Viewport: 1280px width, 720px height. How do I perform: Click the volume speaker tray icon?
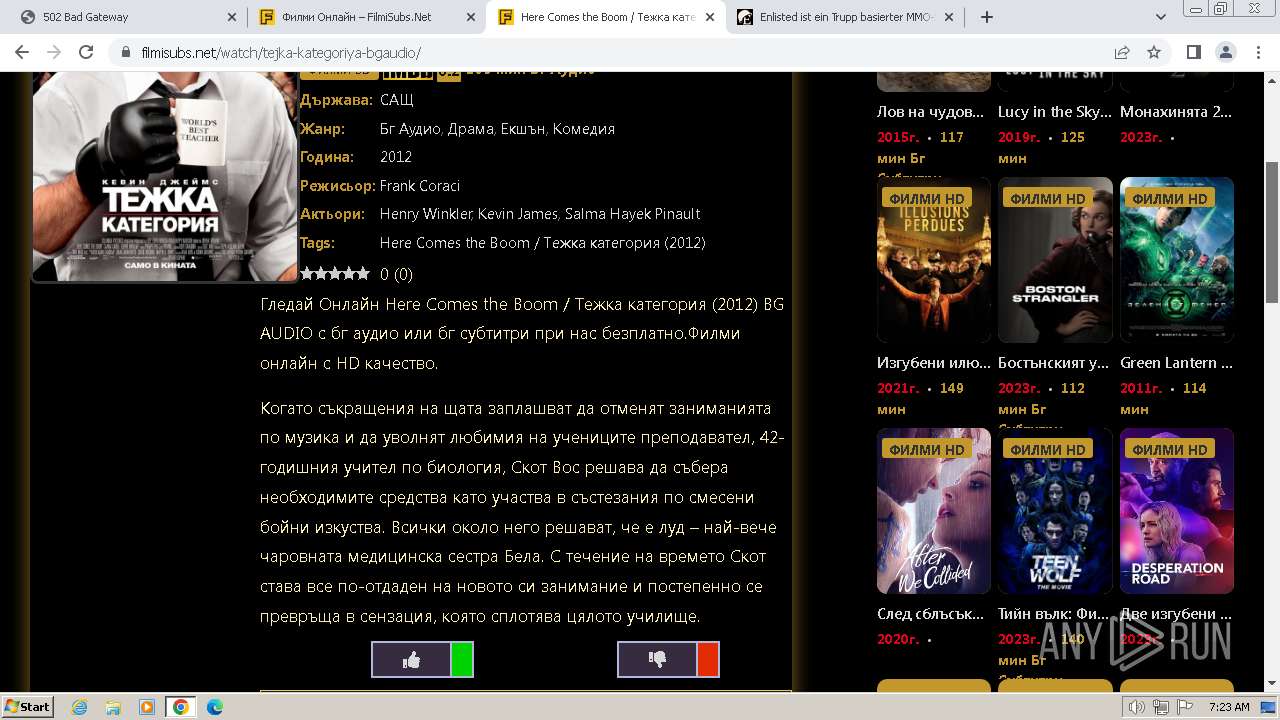[1137, 707]
